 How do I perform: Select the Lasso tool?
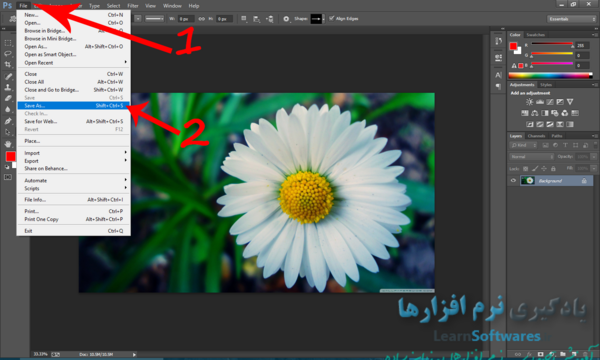tap(8, 54)
